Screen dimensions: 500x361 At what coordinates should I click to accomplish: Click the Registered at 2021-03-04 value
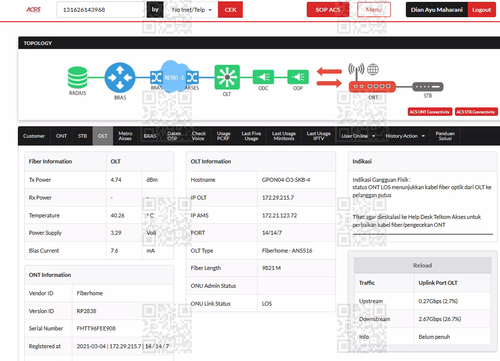[123, 346]
